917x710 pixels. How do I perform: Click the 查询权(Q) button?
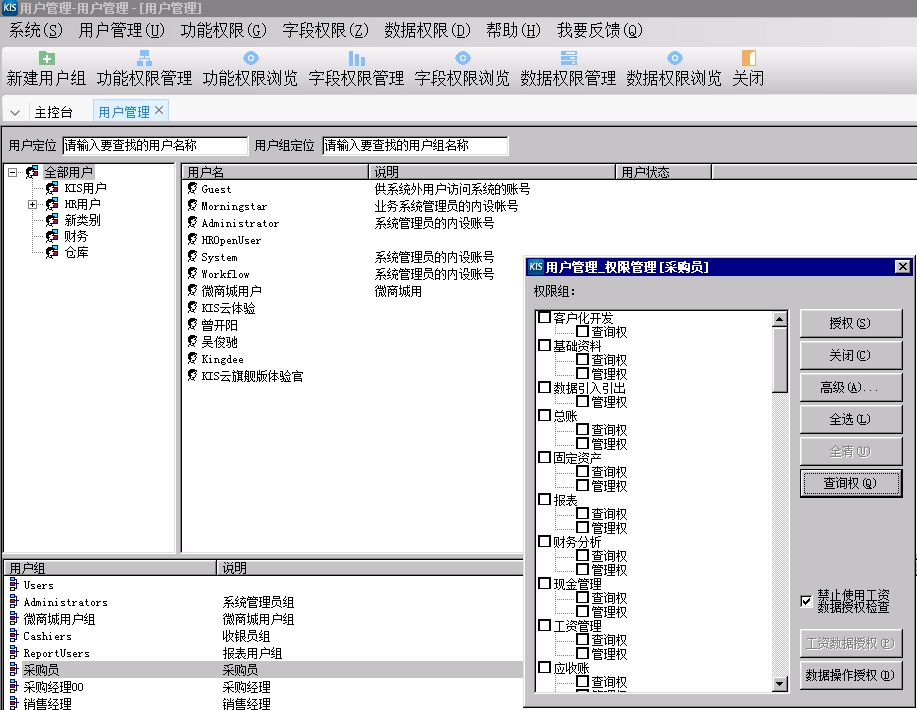tap(850, 483)
